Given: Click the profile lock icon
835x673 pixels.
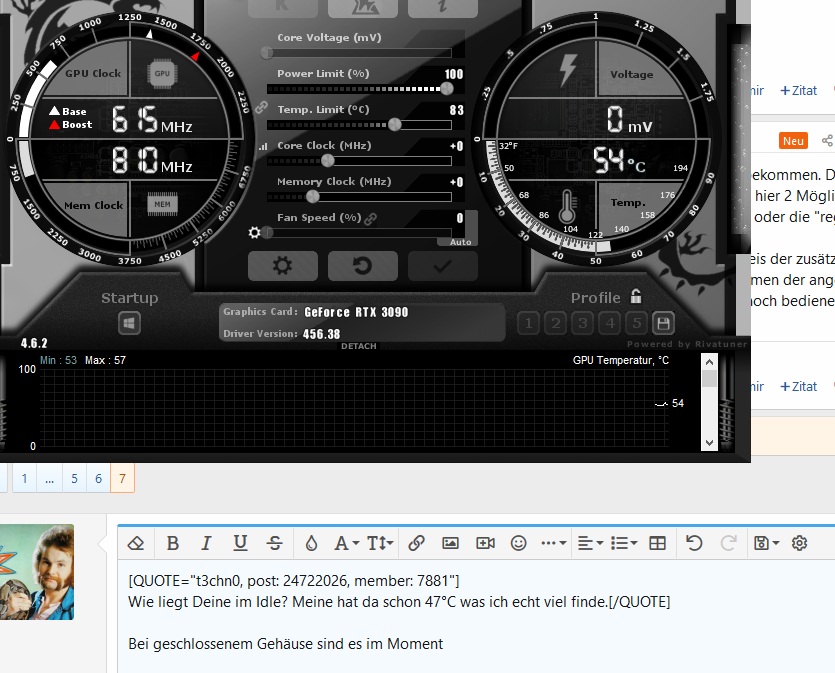Looking at the screenshot, I should (x=636, y=296).
